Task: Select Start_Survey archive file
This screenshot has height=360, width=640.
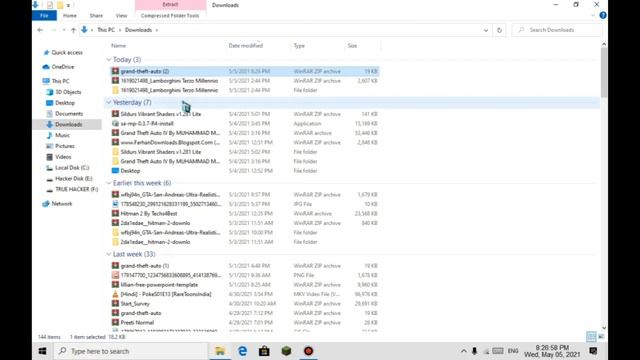Action: pyautogui.click(x=135, y=304)
